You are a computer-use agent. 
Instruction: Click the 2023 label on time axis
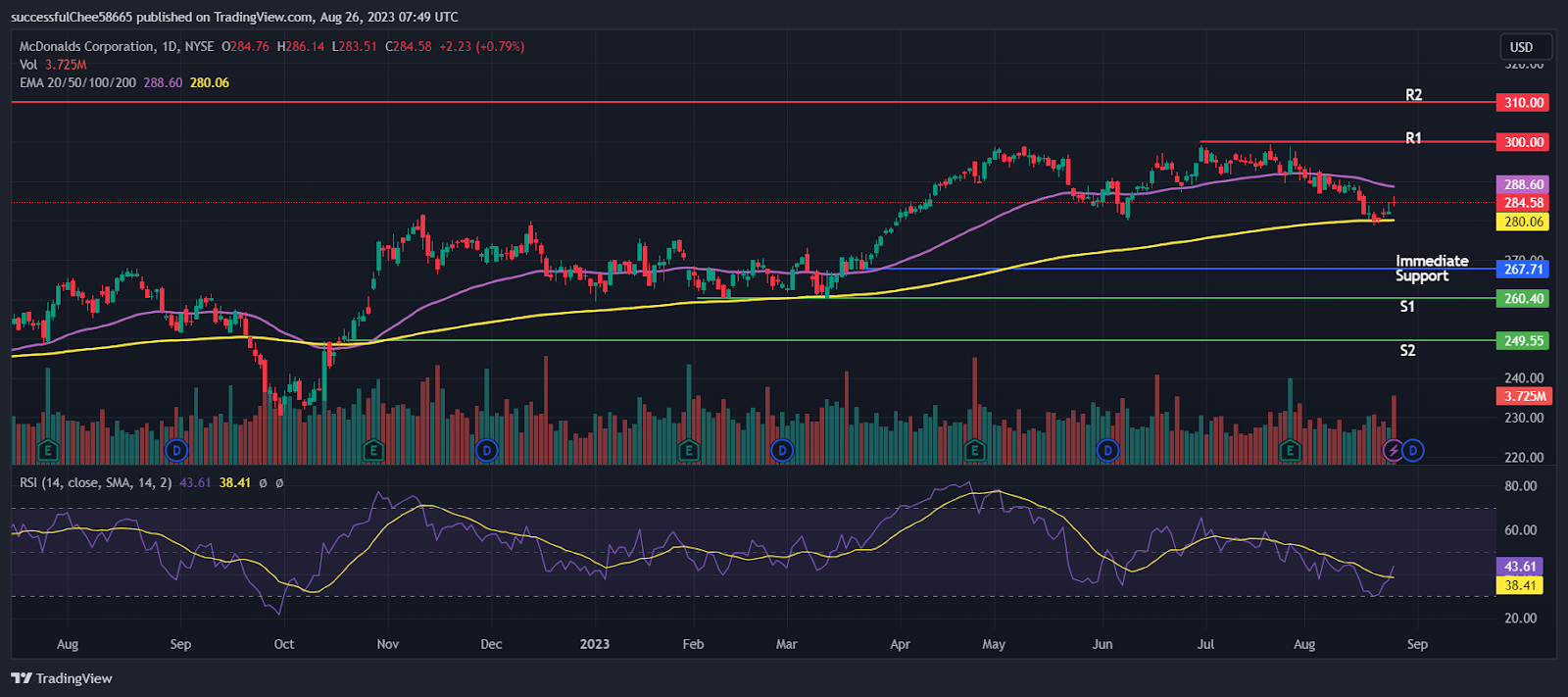(x=595, y=644)
